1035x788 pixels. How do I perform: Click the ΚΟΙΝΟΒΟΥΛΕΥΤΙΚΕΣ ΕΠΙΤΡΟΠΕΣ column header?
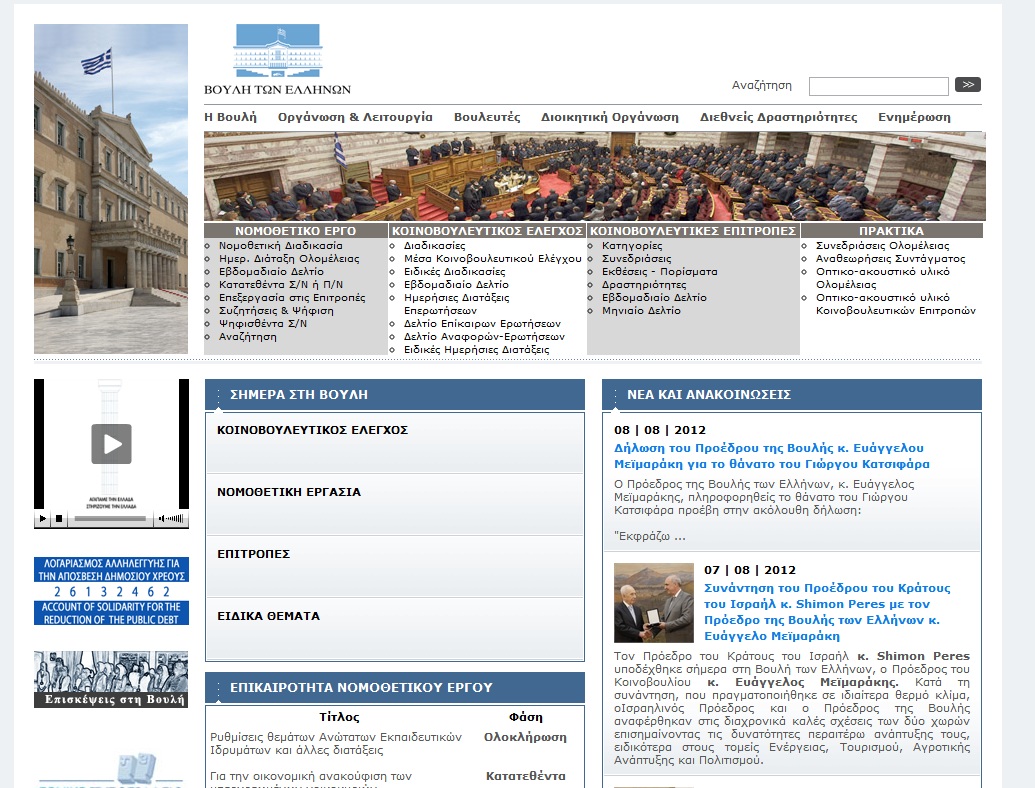[693, 231]
